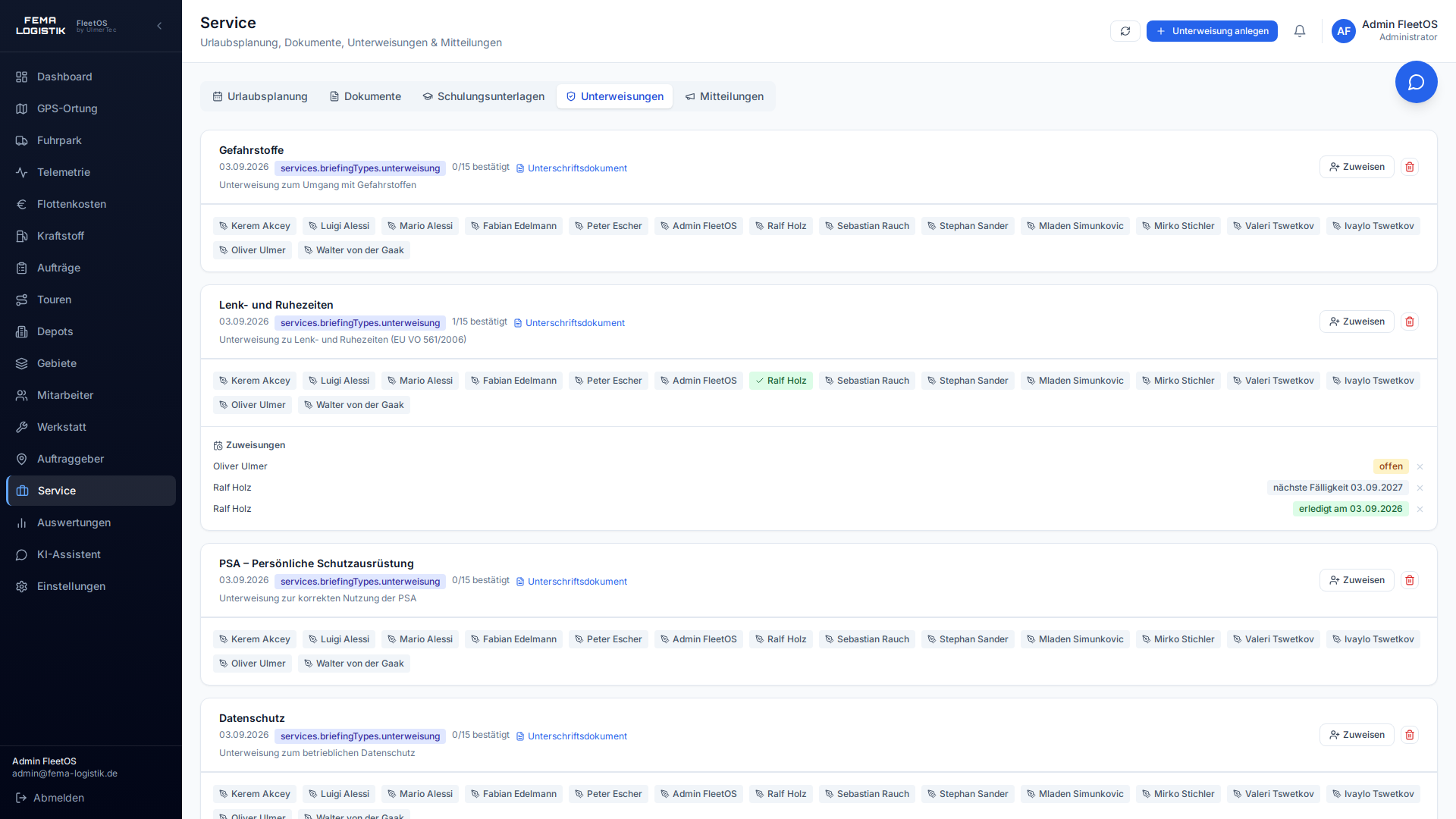
Task: Open the Admin FleetOS user profile
Action: pos(1385,31)
